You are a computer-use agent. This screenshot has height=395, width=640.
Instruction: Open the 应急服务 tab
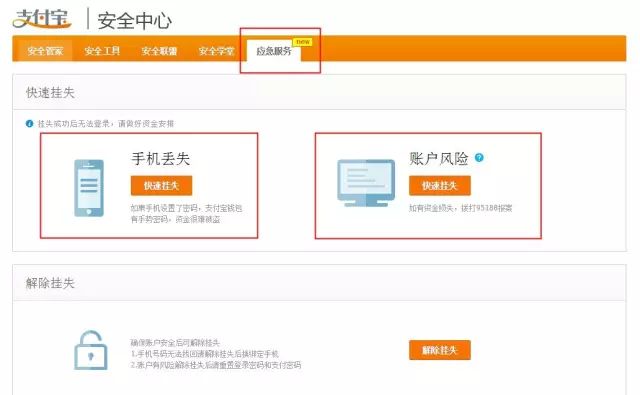(x=274, y=51)
